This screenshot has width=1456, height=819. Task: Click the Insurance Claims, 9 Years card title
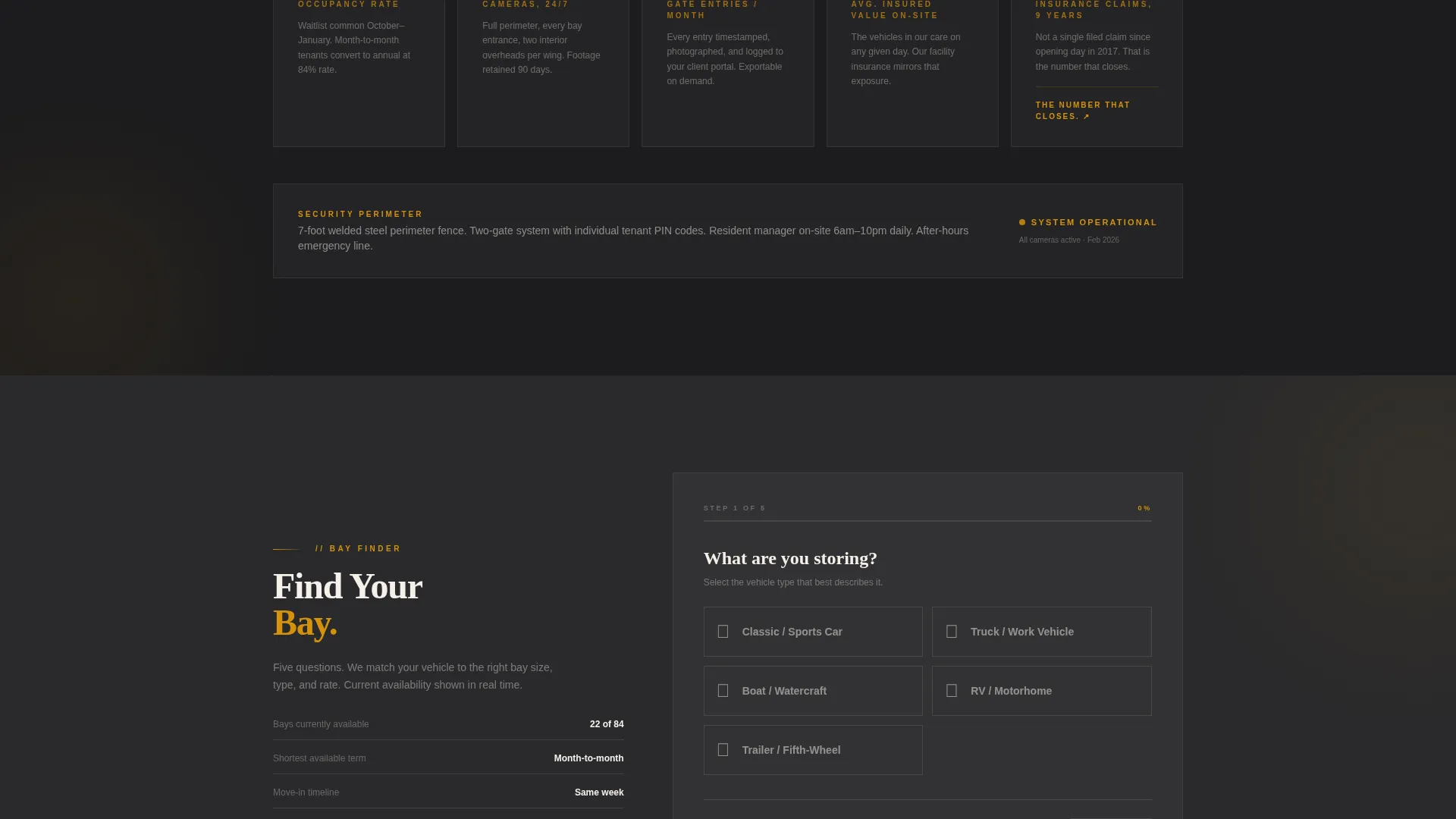tap(1094, 10)
